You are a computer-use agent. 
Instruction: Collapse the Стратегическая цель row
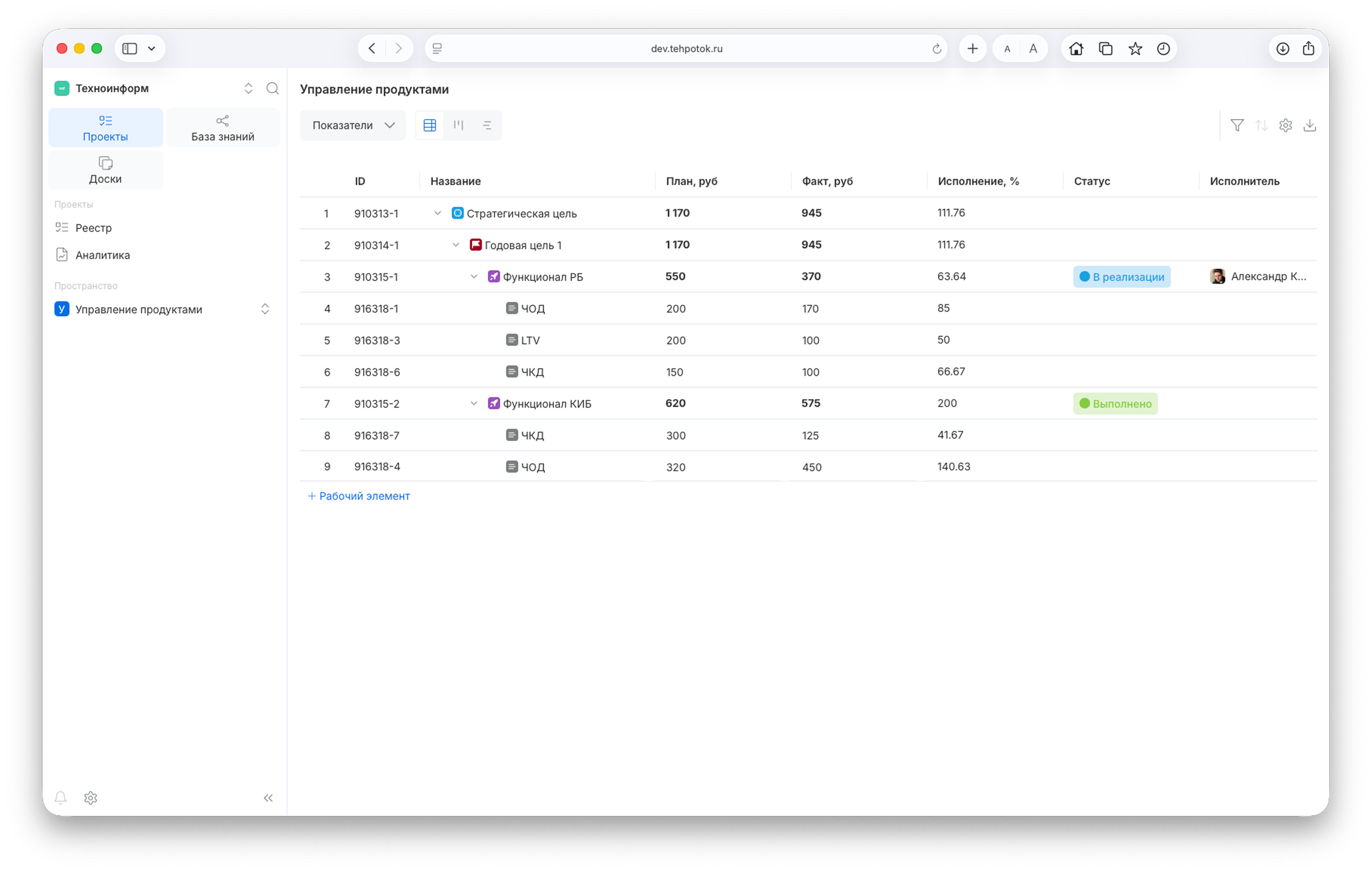click(x=438, y=213)
